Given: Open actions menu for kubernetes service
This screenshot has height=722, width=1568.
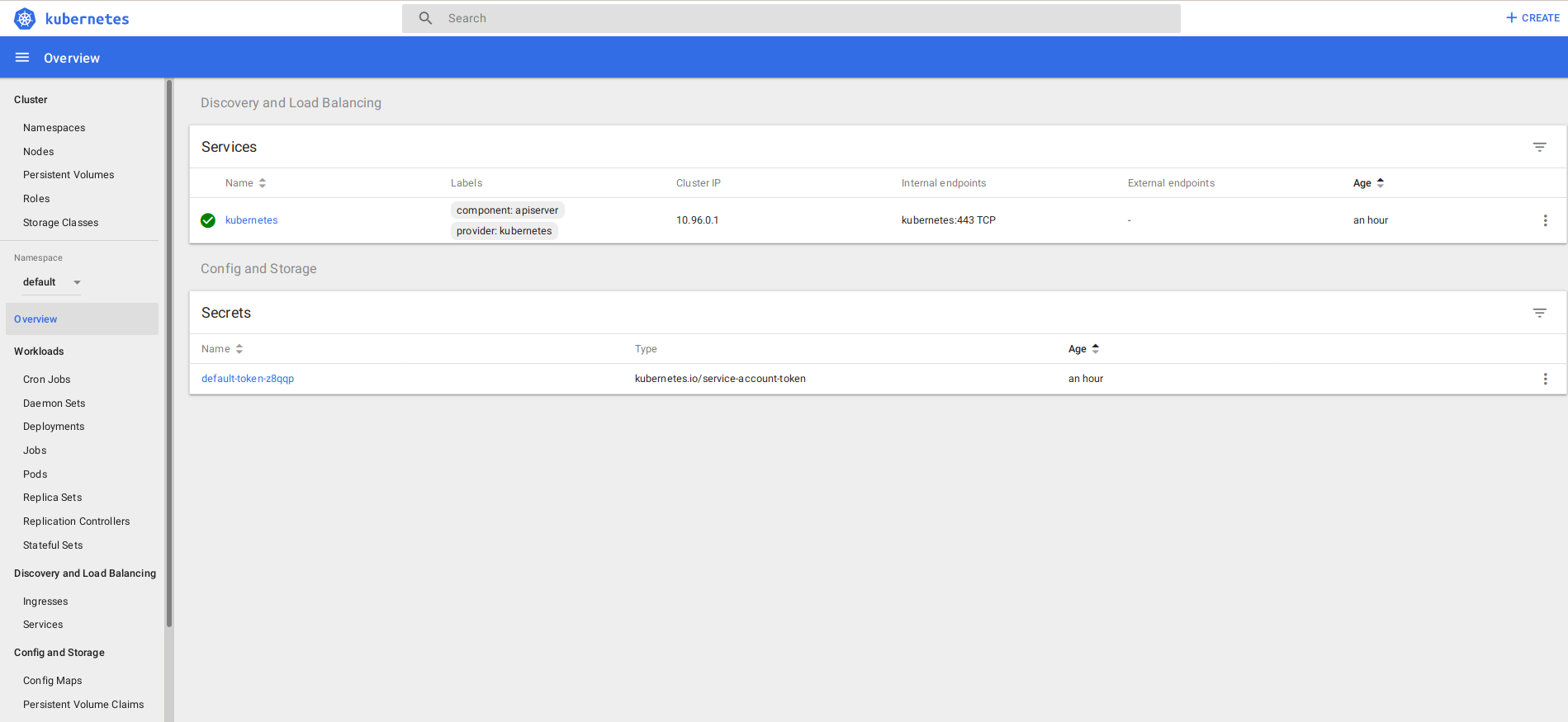Looking at the screenshot, I should point(1545,220).
